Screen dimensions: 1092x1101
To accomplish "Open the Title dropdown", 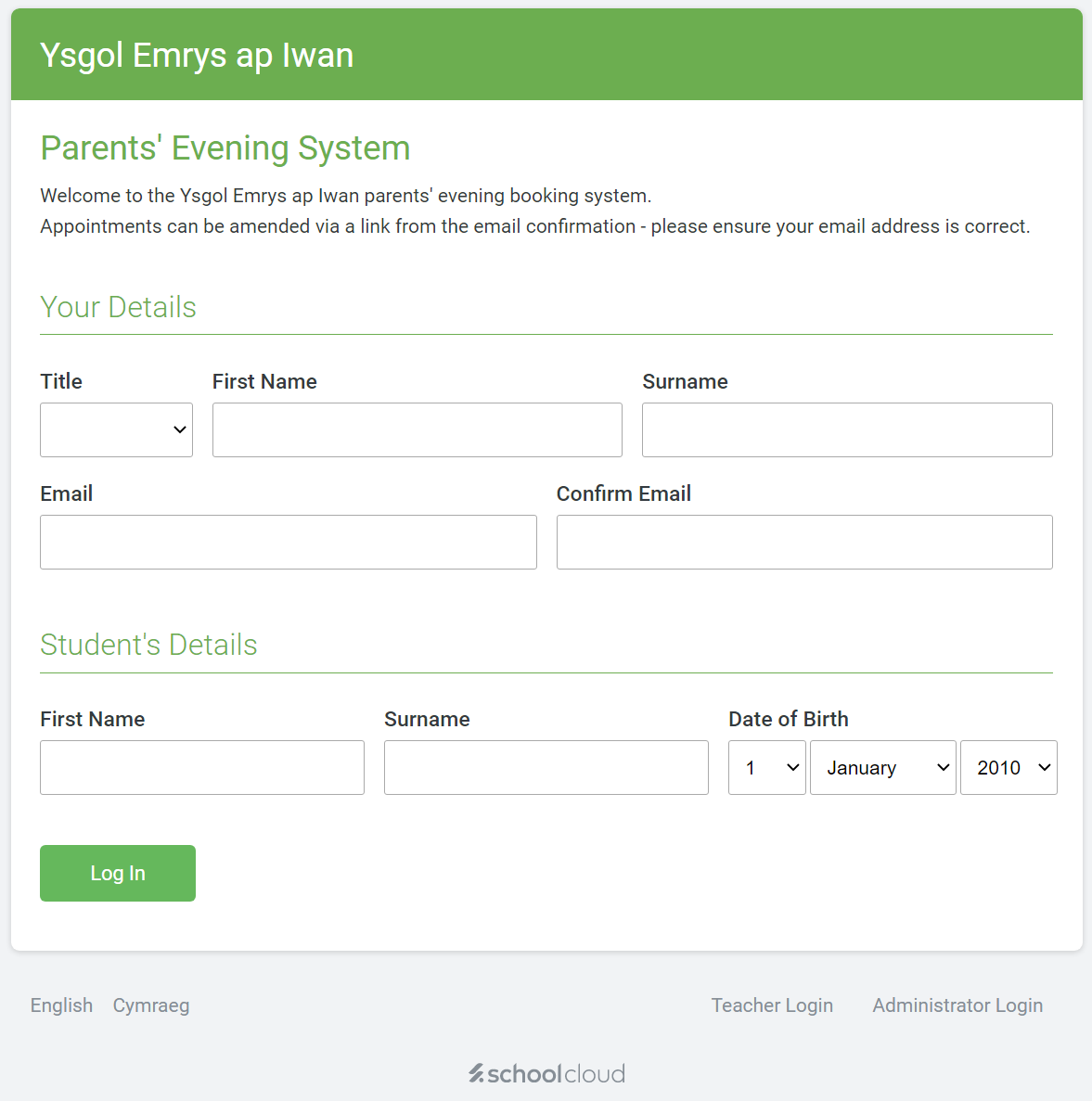I will click(x=116, y=429).
